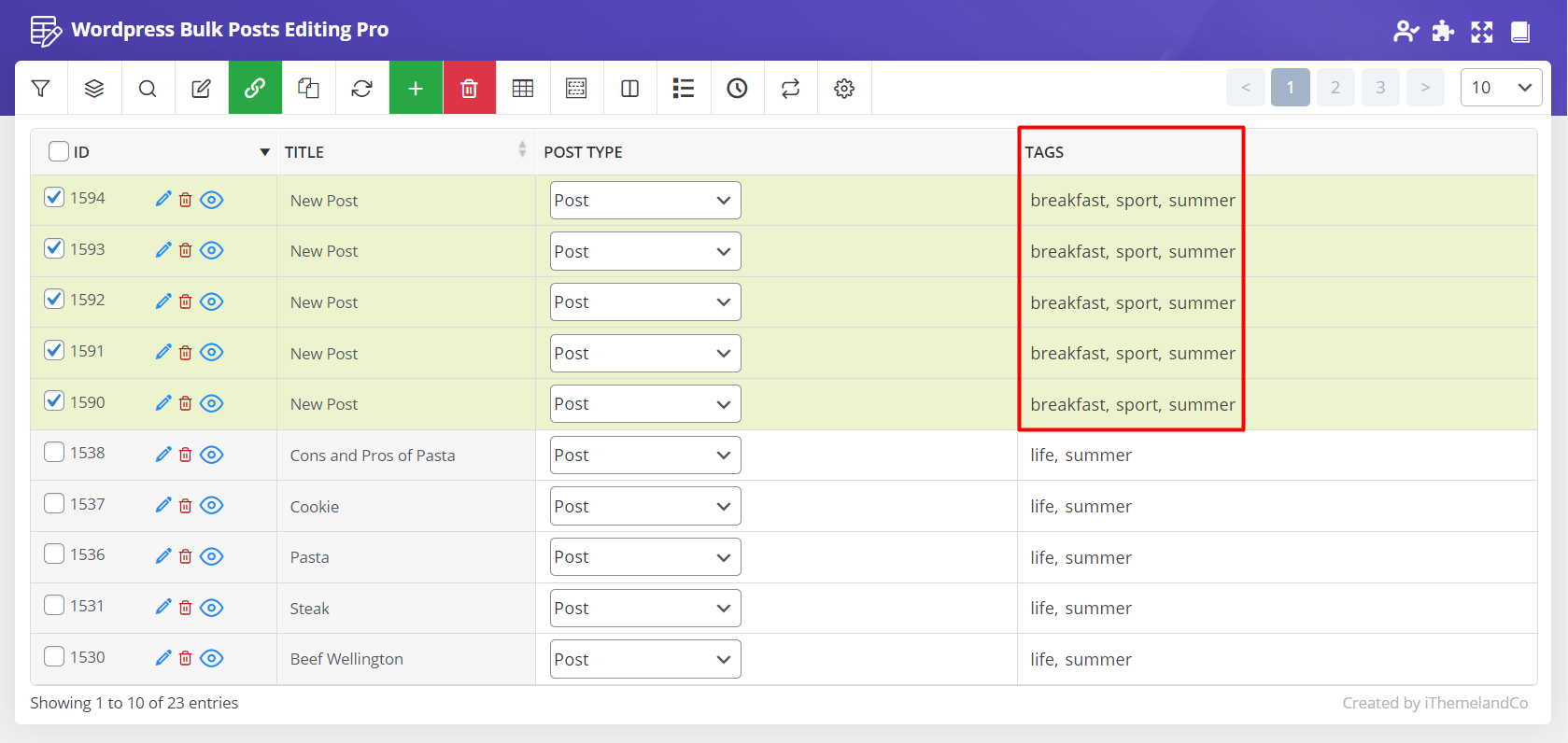Uncheck the checkbox for post 1590
1568x743 pixels.
tap(54, 401)
